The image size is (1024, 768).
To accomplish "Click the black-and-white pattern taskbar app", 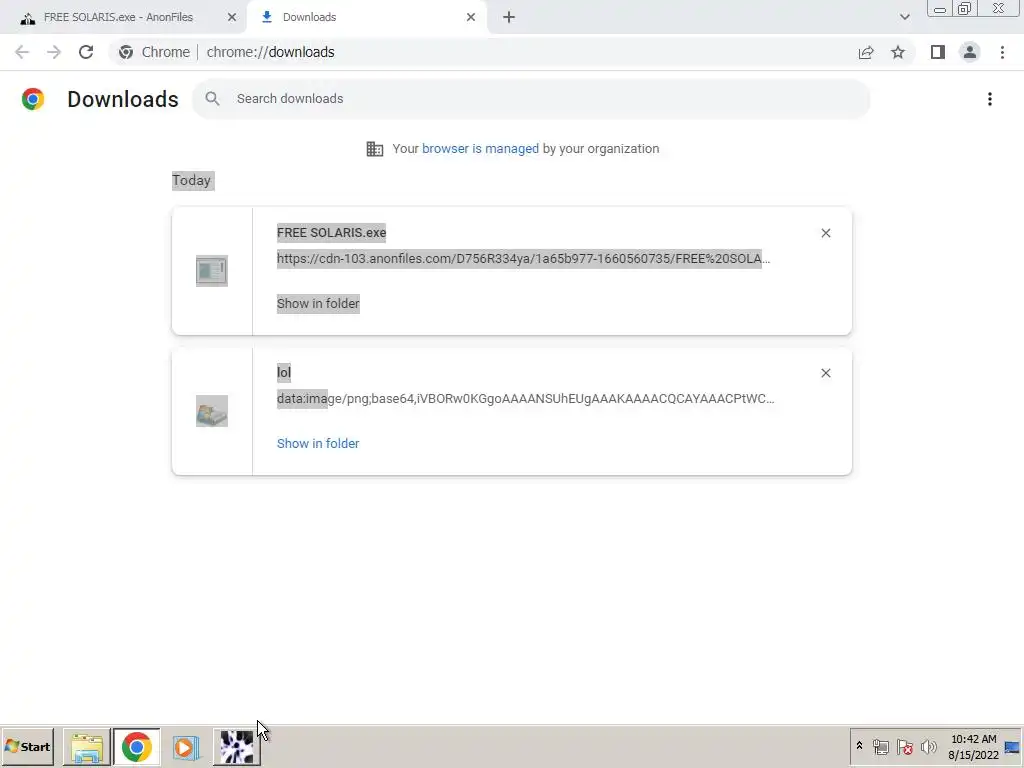I will point(236,746).
